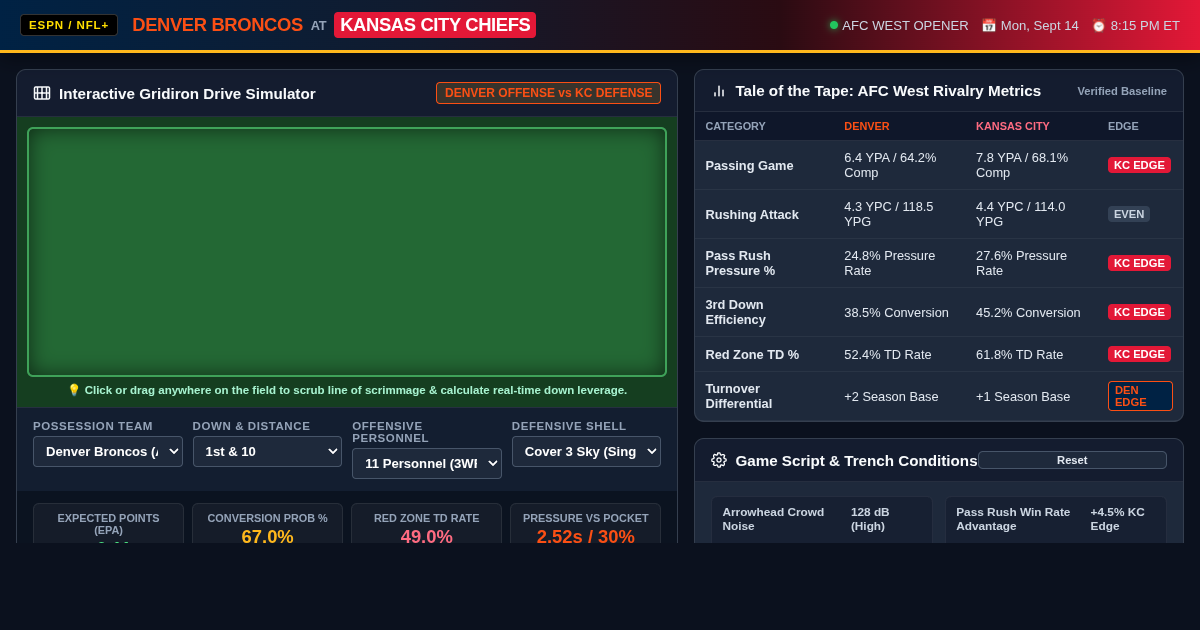This screenshot has height=630, width=1200.
Task: Click the DENVER OFFENSE vs KC DEFENSE badge
Action: (548, 93)
